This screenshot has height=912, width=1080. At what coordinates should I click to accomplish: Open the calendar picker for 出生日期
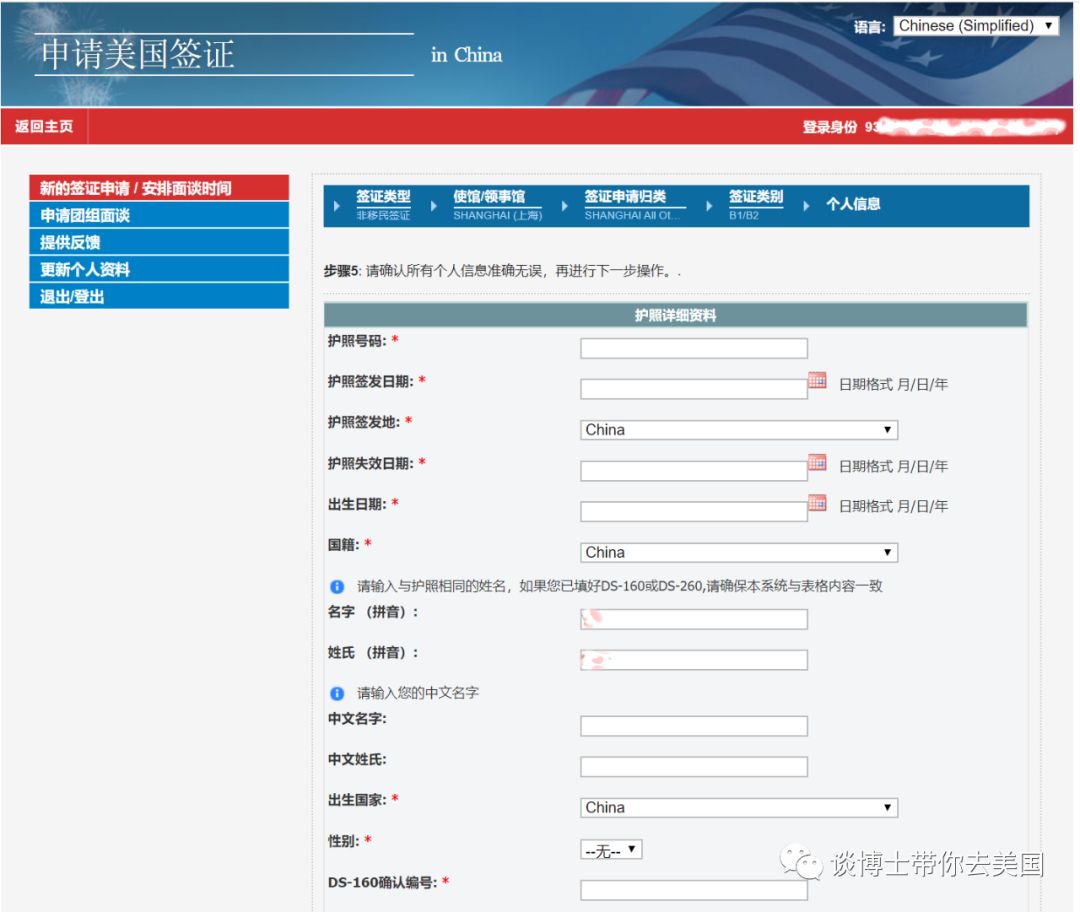click(818, 504)
